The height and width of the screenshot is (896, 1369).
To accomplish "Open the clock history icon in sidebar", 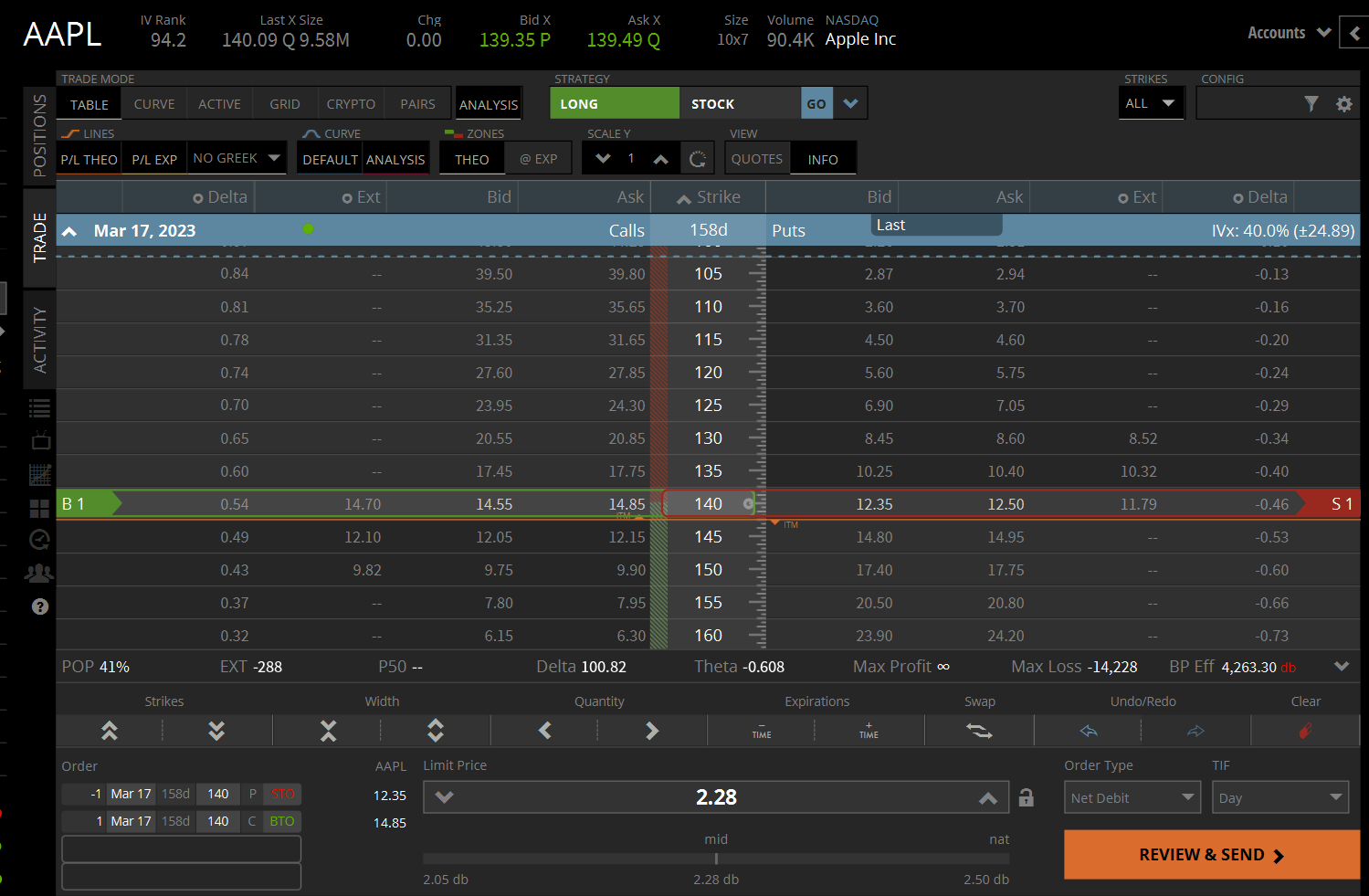I will point(40,540).
